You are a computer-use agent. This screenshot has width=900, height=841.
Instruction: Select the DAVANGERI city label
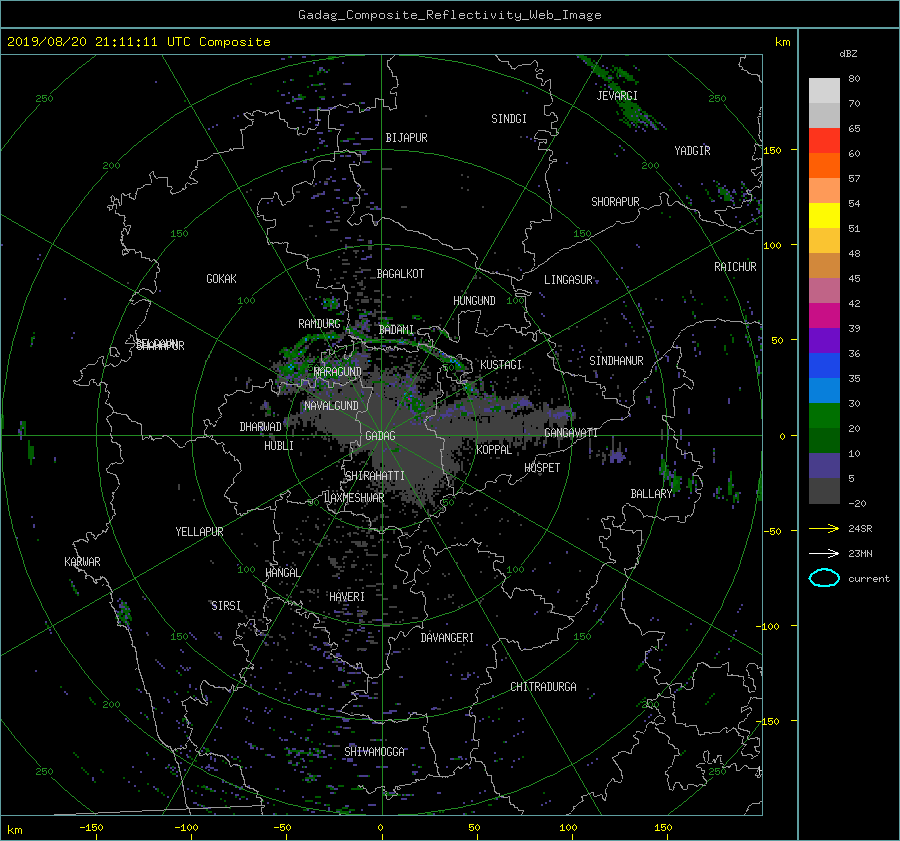pyautogui.click(x=447, y=638)
